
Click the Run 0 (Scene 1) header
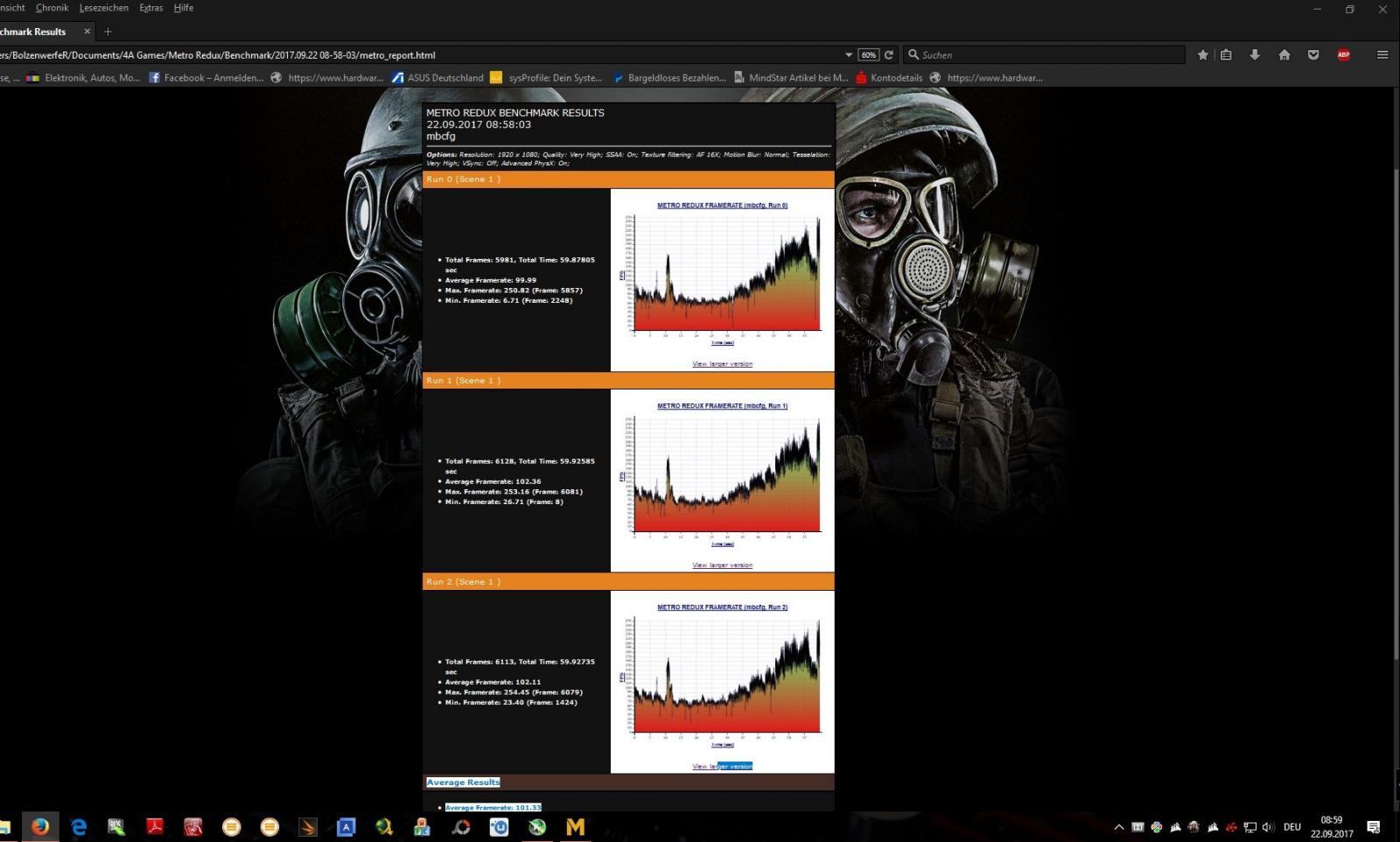(x=628, y=179)
